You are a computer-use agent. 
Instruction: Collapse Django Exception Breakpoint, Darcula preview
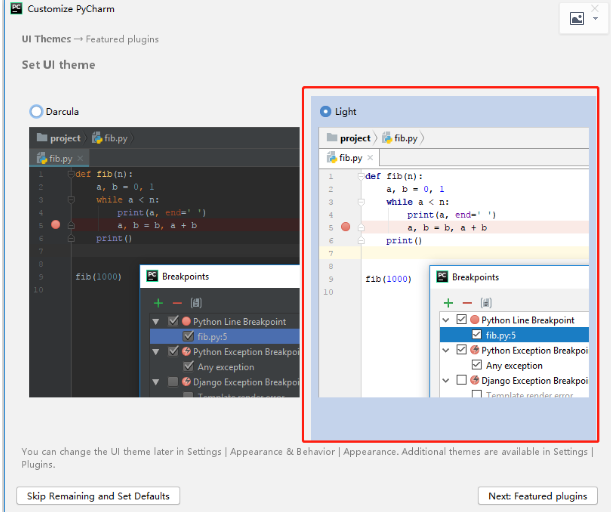(x=156, y=382)
